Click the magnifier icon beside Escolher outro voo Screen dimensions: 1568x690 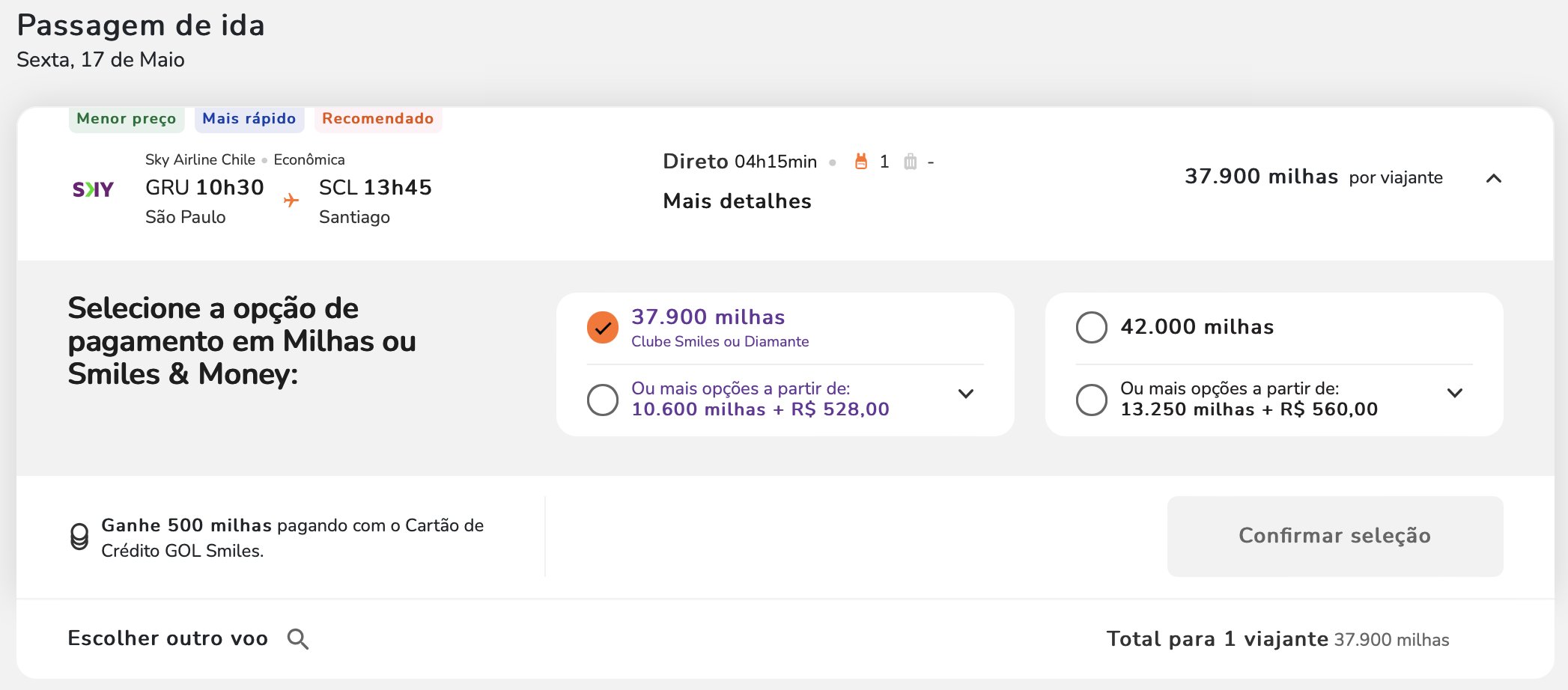click(x=298, y=639)
